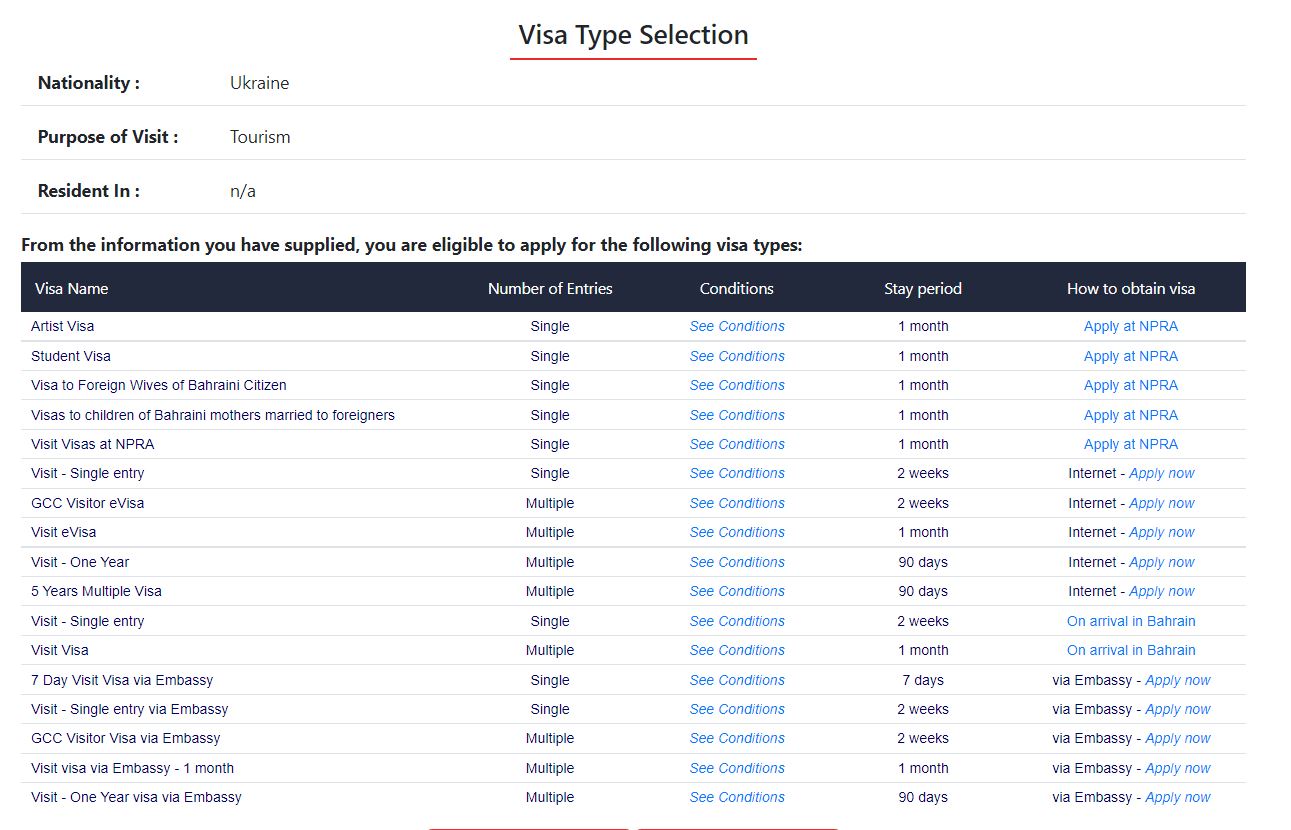
Task: View conditions for GCC Visitor eVisa
Action: pyautogui.click(x=736, y=503)
